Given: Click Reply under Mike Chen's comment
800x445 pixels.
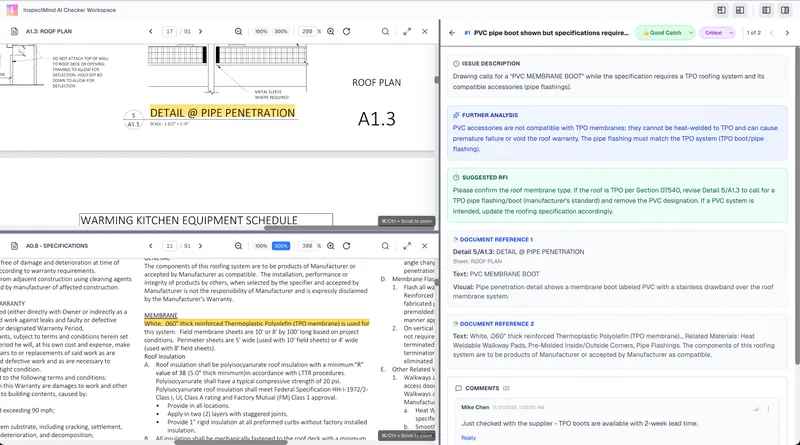Looking at the screenshot, I should (468, 438).
